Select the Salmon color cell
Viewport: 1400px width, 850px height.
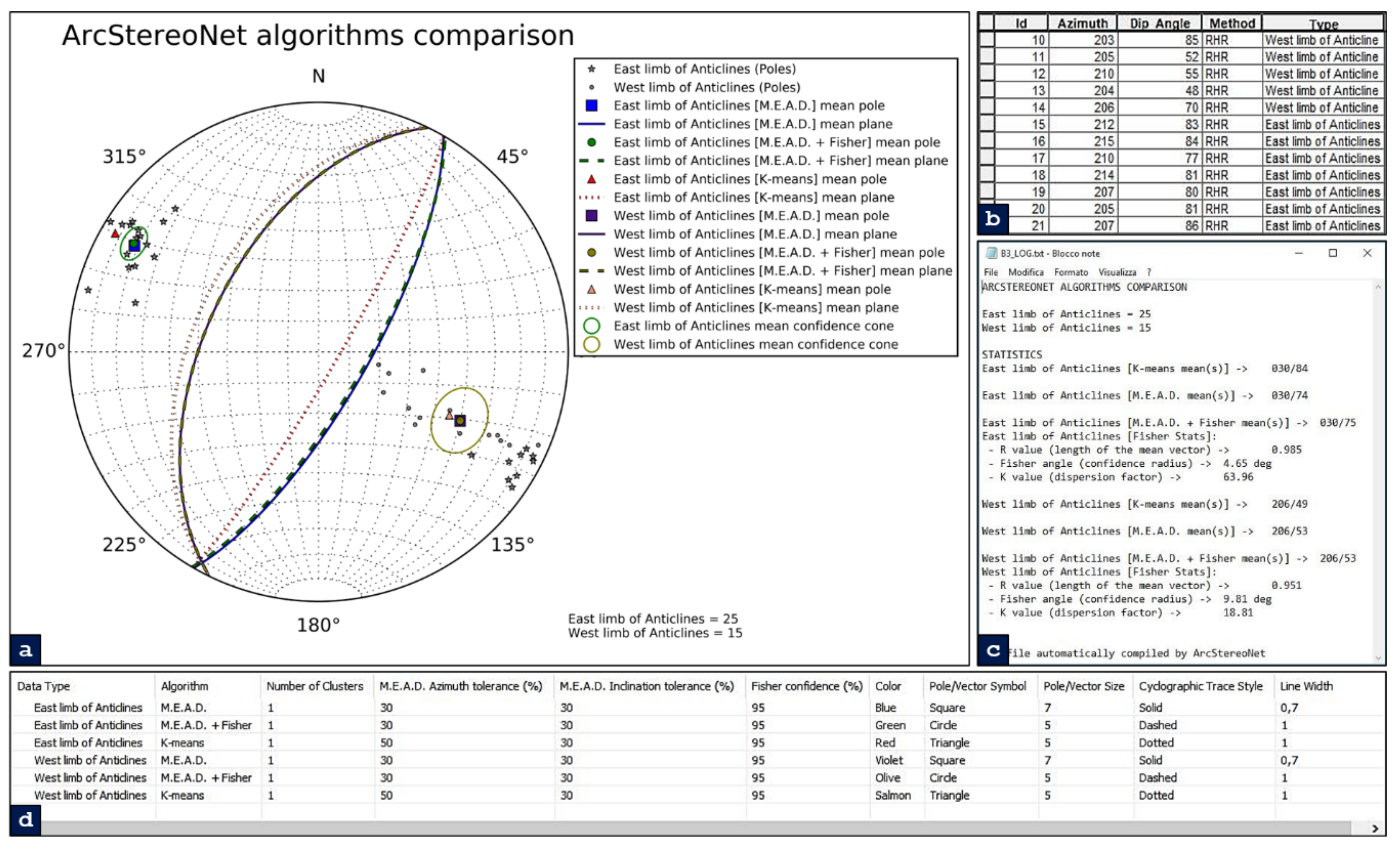pos(893,796)
